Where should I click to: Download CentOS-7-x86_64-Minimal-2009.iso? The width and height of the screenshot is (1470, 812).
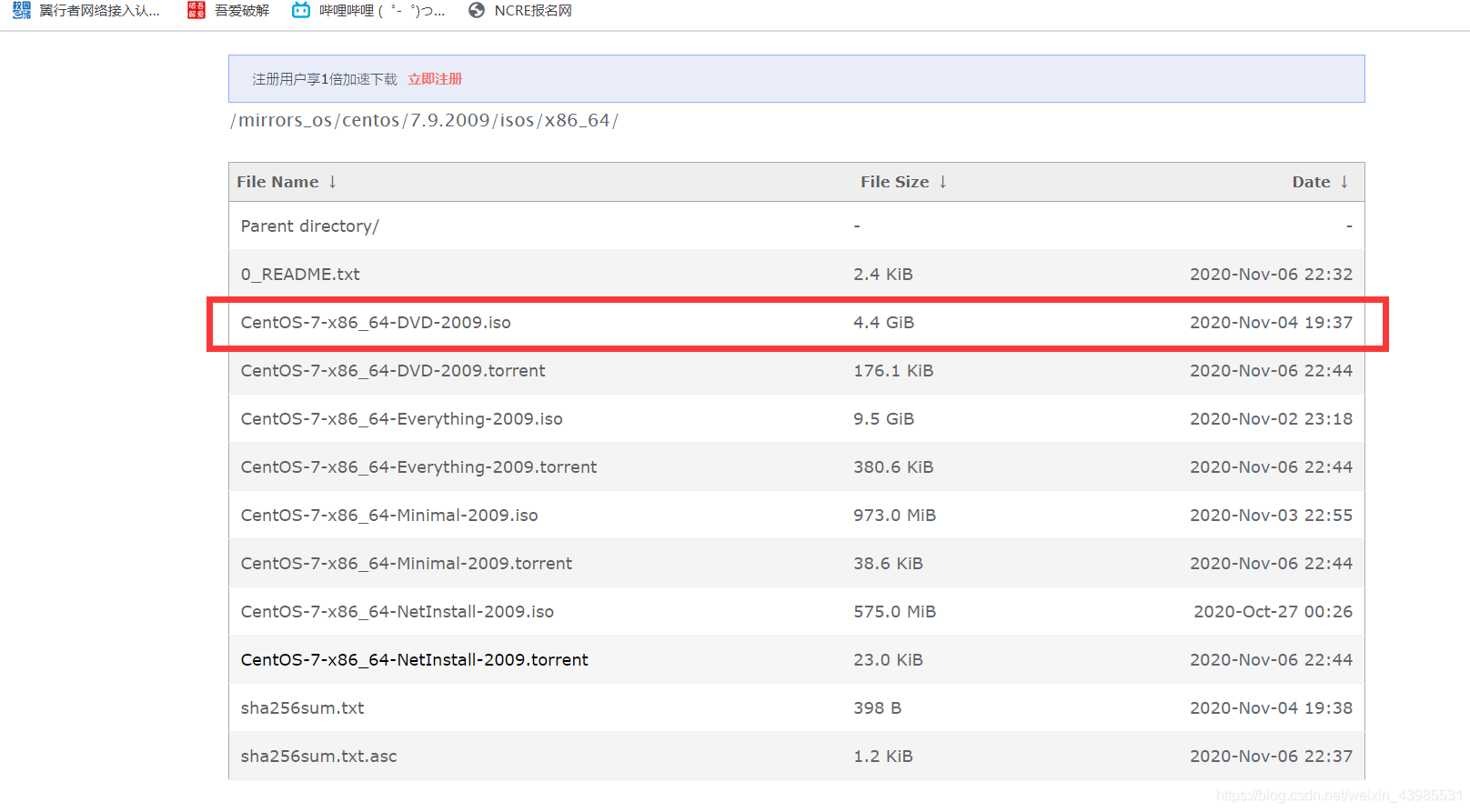pyautogui.click(x=389, y=515)
